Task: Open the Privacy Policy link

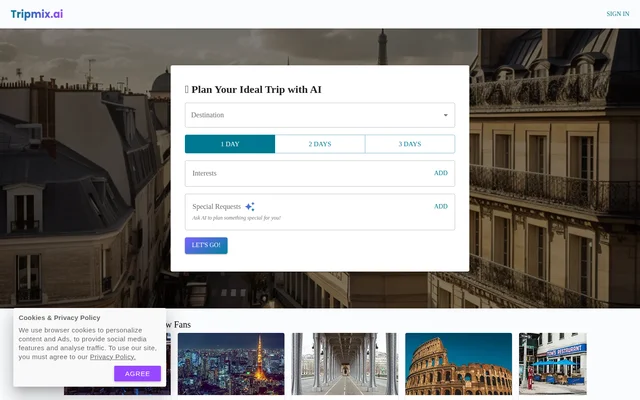Action: point(113,357)
